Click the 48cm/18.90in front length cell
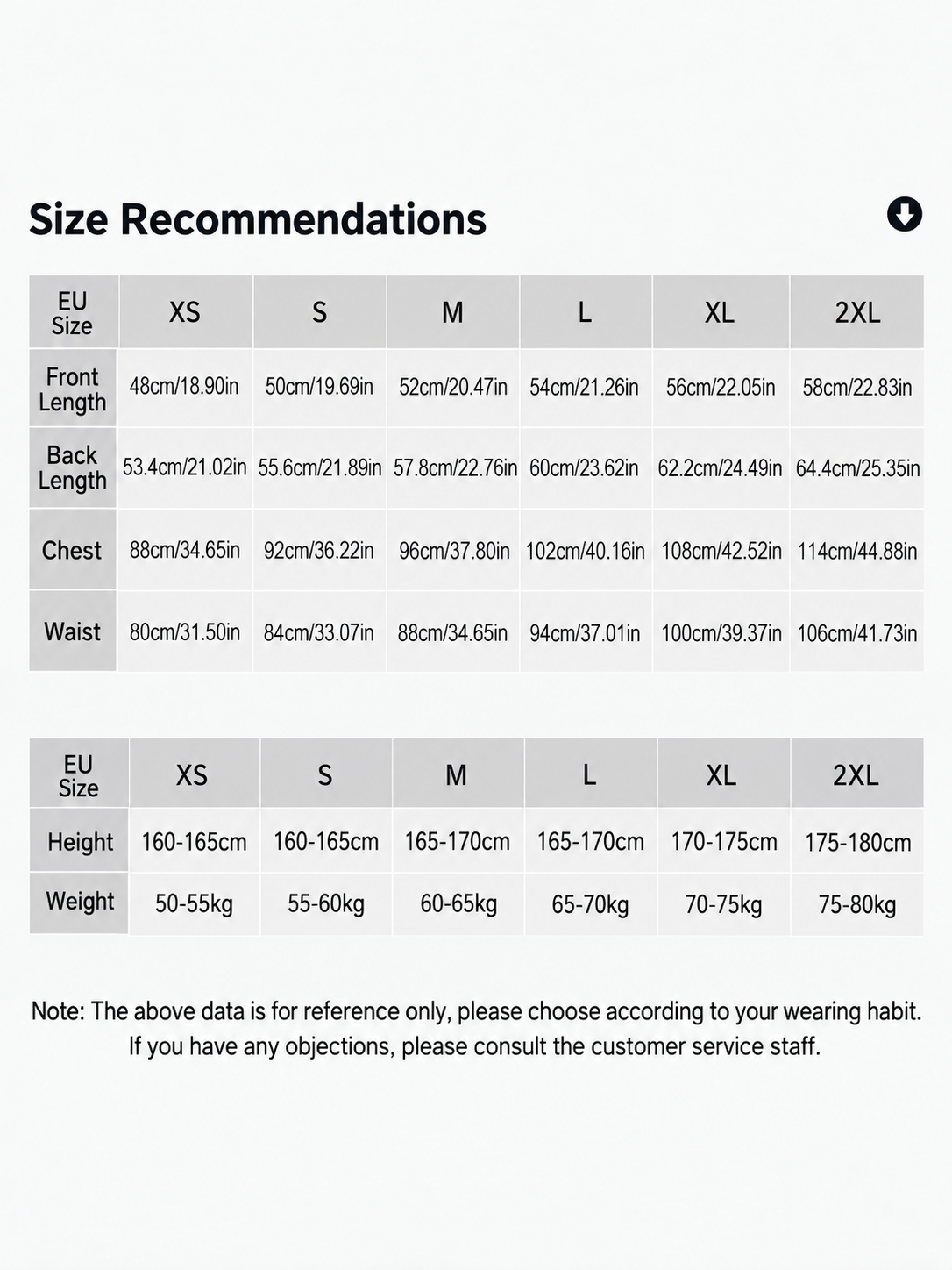Viewport: 952px width, 1270px height. point(184,387)
